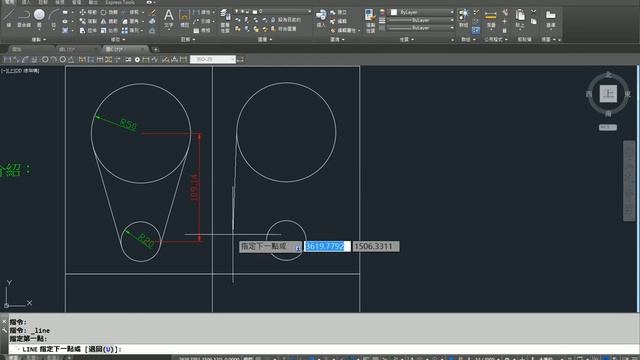Close the command line window
The width and height of the screenshot is (640, 360).
tap(4, 322)
